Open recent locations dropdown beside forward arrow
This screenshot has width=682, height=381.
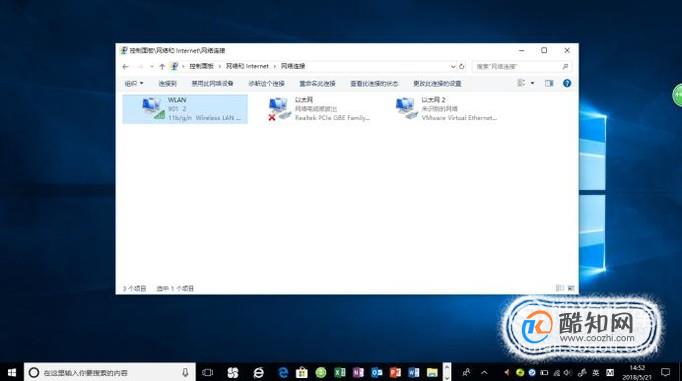151,67
